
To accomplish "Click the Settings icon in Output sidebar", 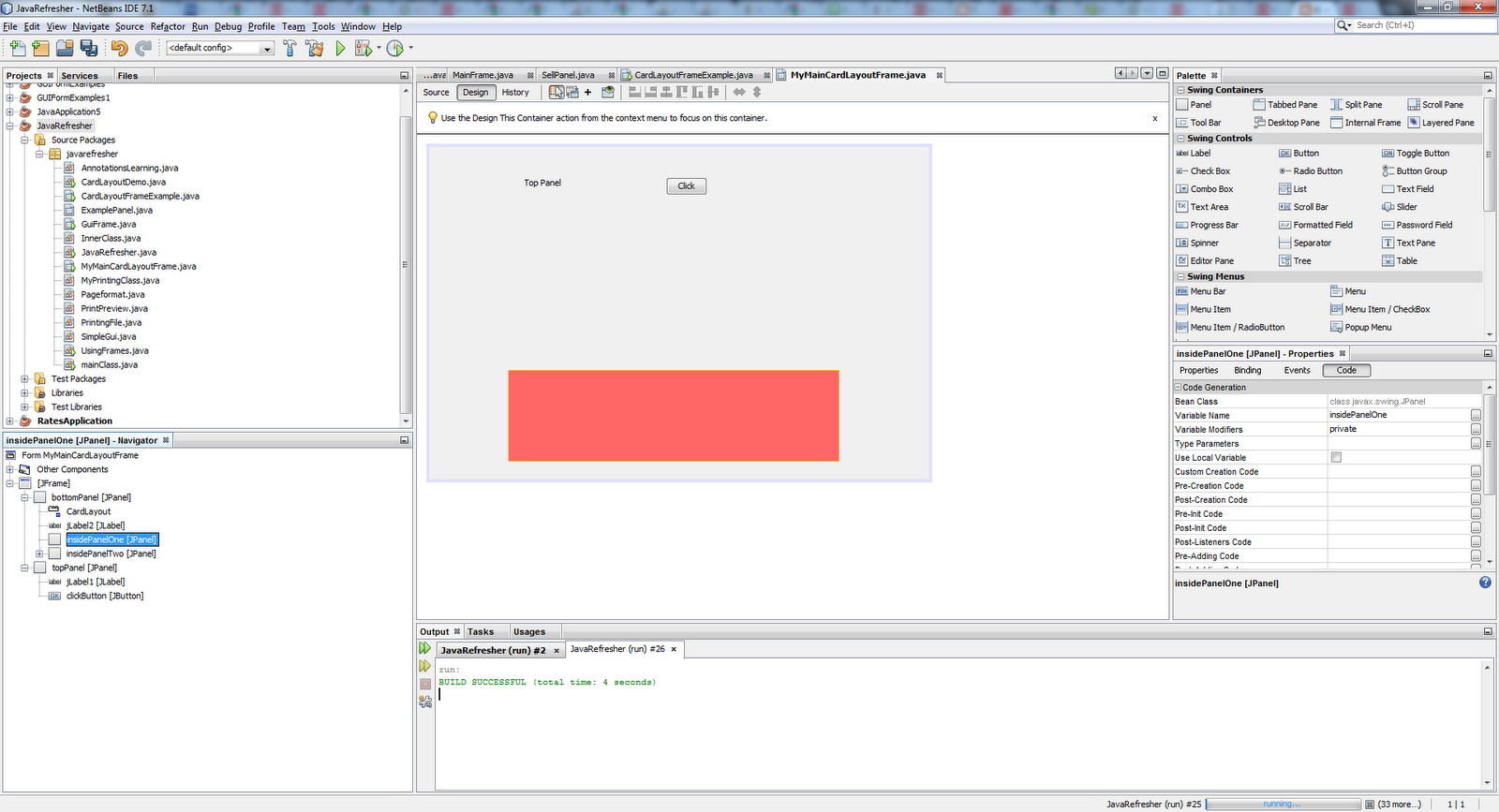I will (425, 701).
